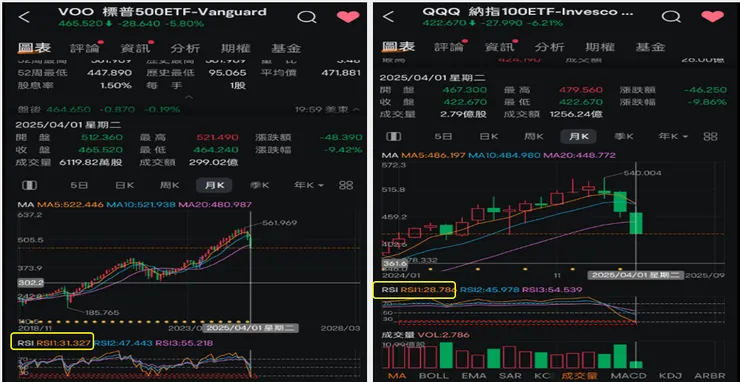The image size is (740, 382).
Task: Tap QQQ RSI3:54.539 value
Action: pyautogui.click(x=553, y=289)
